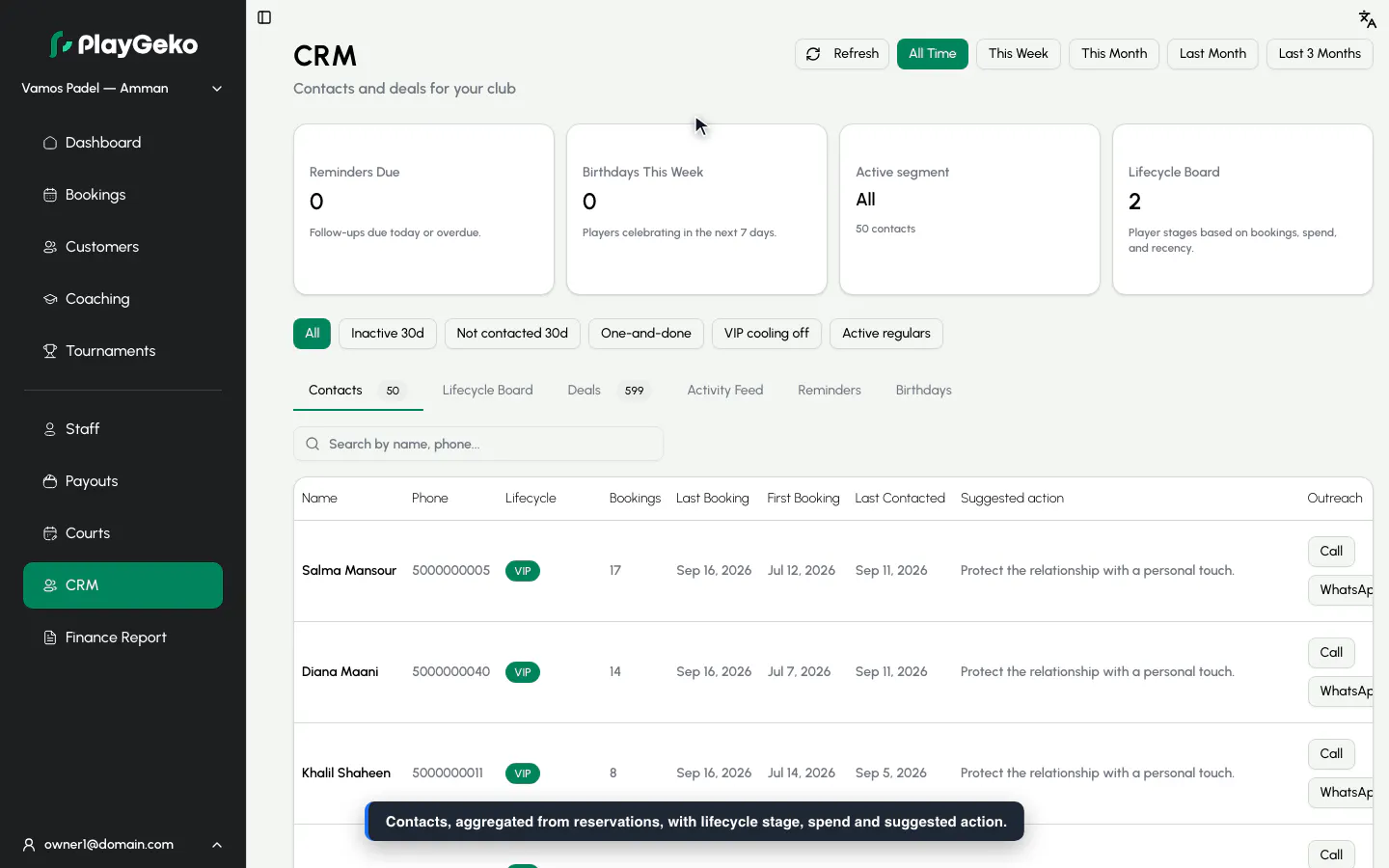Expand the owner1@domain.com account menu
This screenshot has width=1389, height=868.
pyautogui.click(x=123, y=845)
